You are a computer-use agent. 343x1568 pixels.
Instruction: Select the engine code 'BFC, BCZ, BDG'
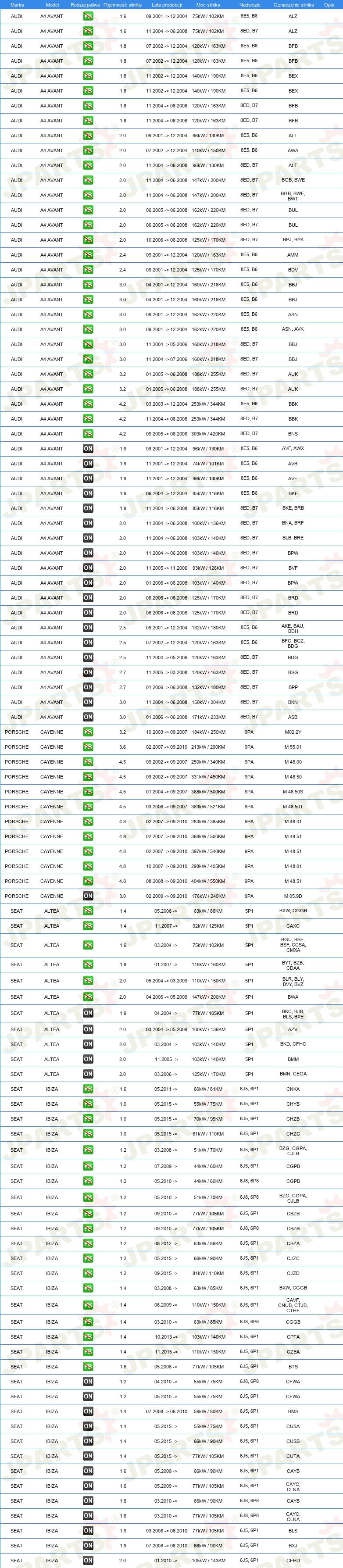[293, 643]
